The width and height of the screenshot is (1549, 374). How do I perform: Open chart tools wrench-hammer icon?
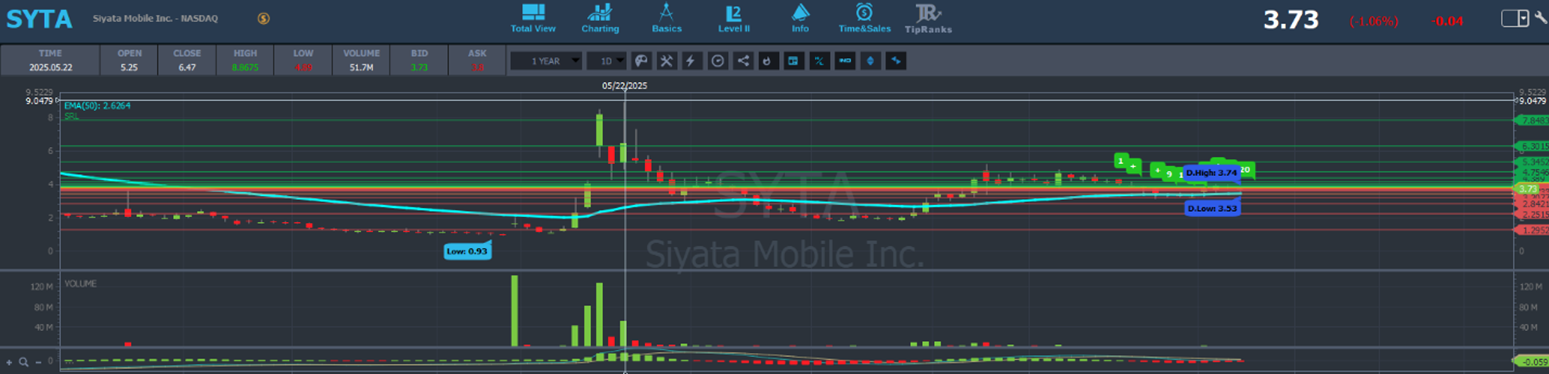tap(667, 61)
